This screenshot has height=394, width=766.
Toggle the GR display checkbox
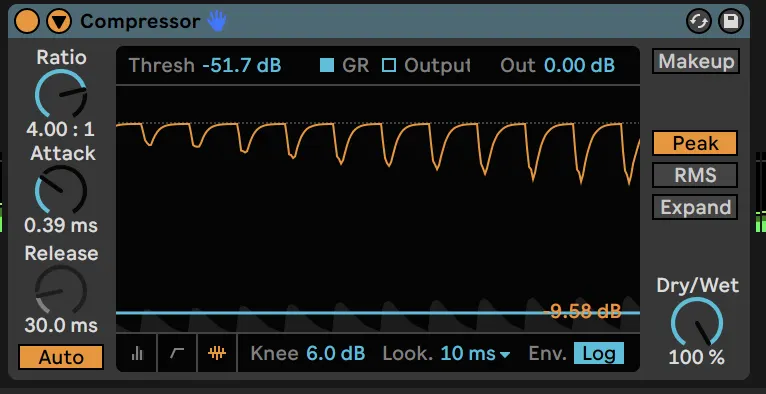[327, 65]
